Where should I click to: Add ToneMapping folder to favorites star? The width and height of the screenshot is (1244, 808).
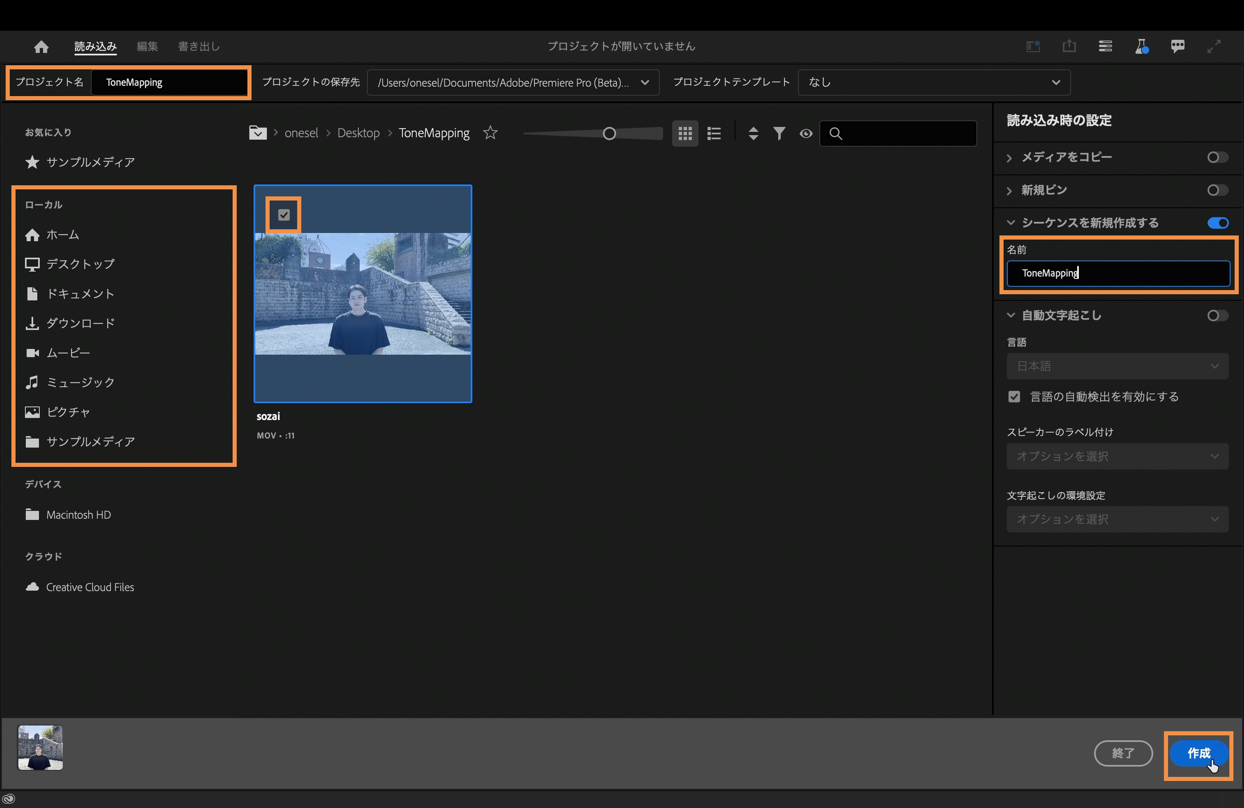click(x=490, y=133)
